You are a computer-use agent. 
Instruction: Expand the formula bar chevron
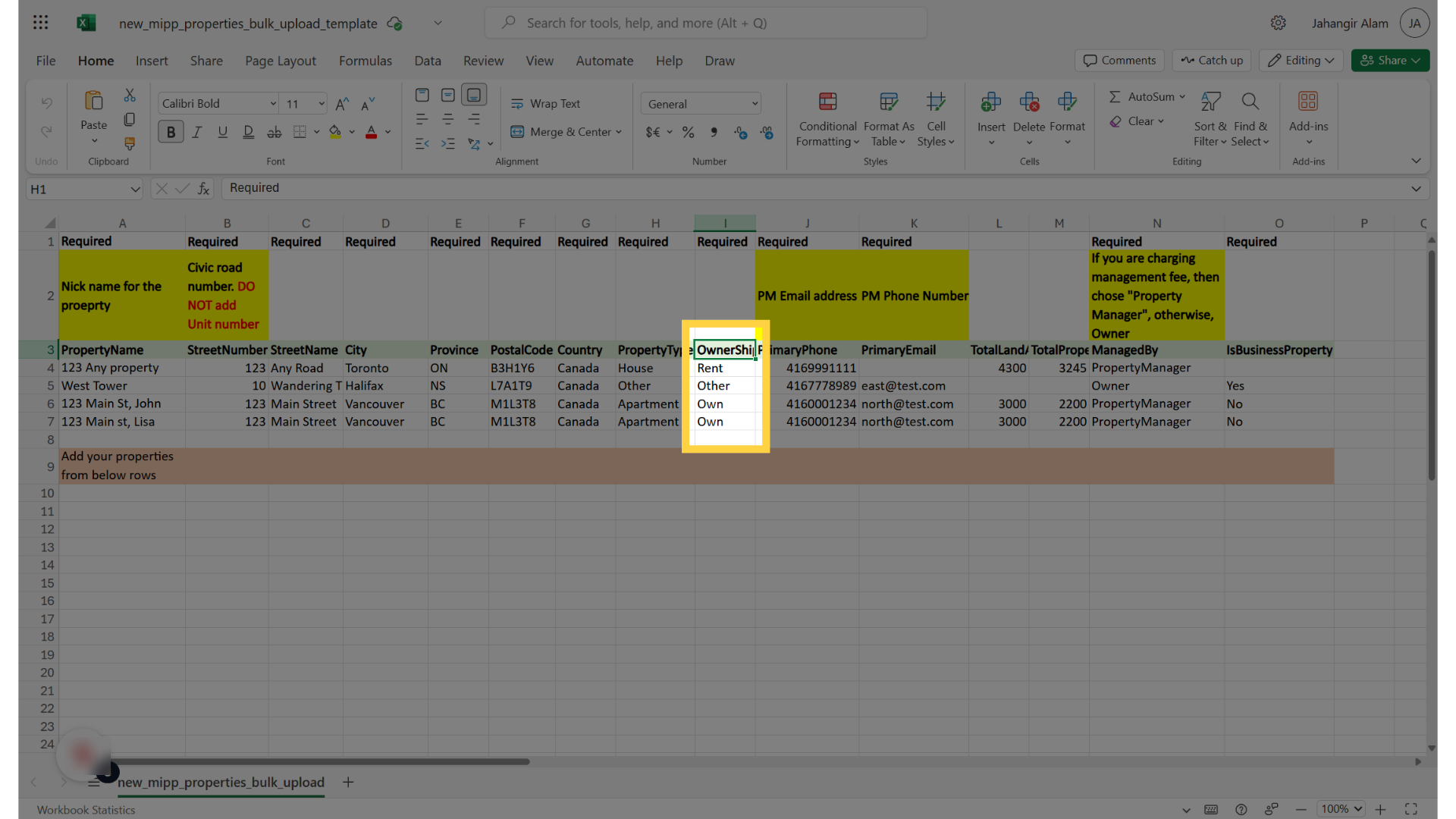tap(1416, 189)
